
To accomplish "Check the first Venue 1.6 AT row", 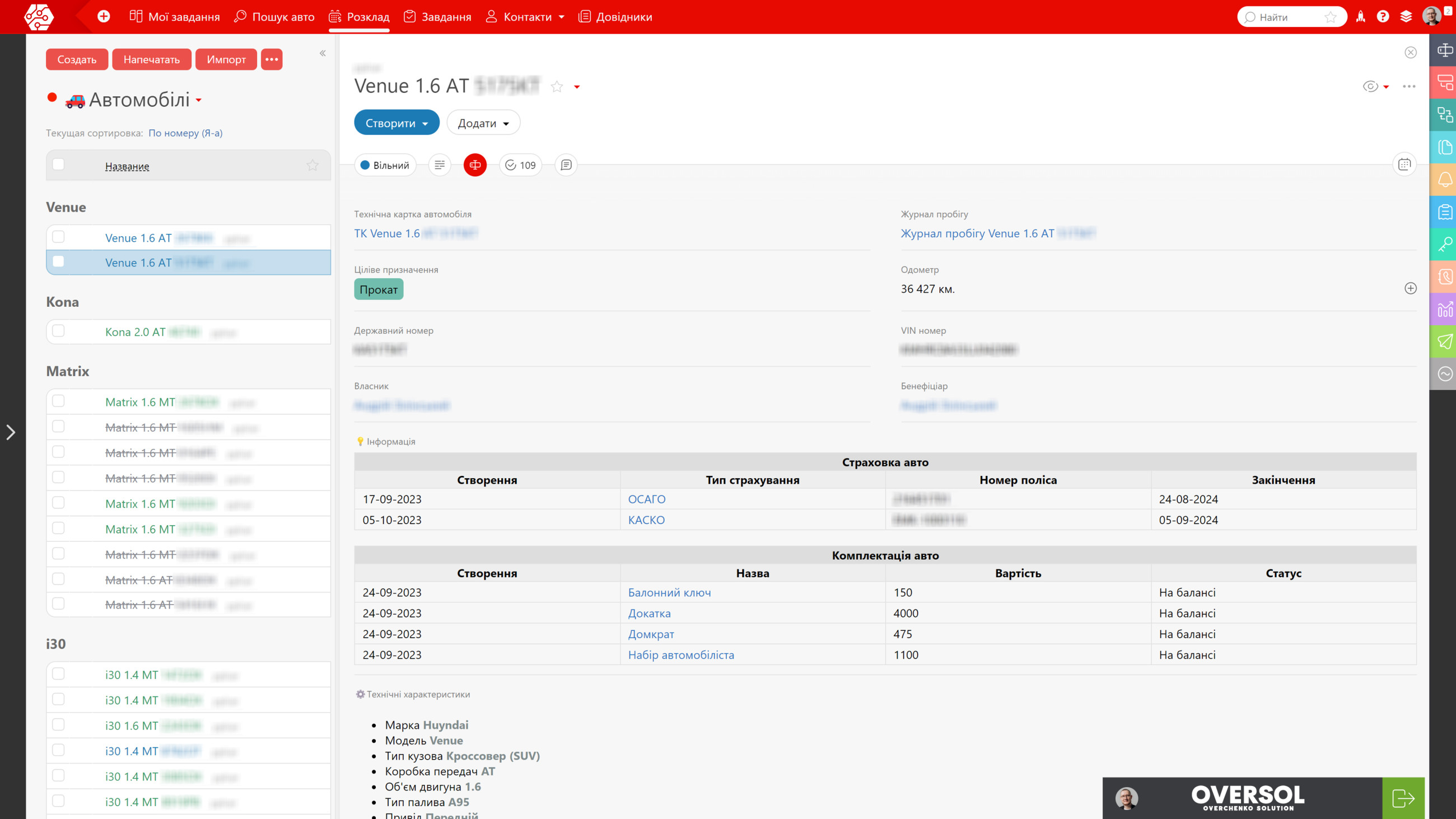I will coord(58,237).
